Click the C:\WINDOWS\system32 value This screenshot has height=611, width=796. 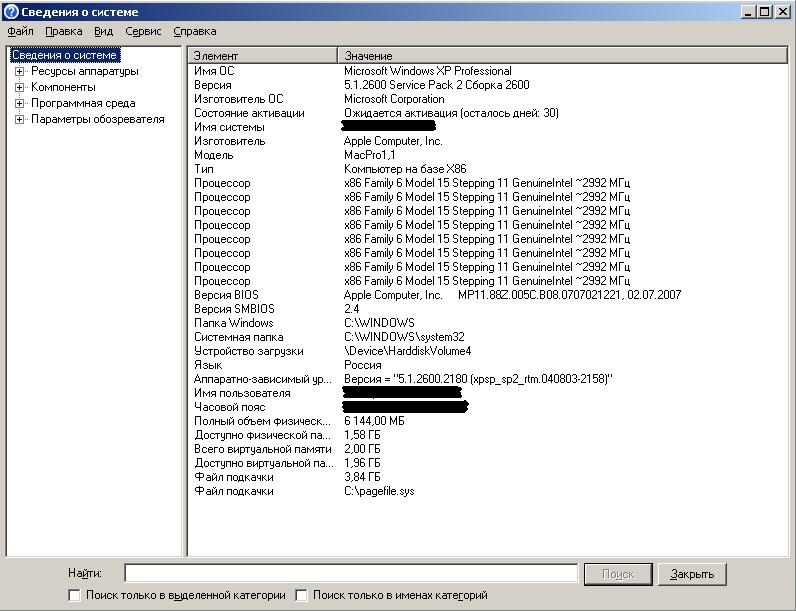[x=404, y=337]
